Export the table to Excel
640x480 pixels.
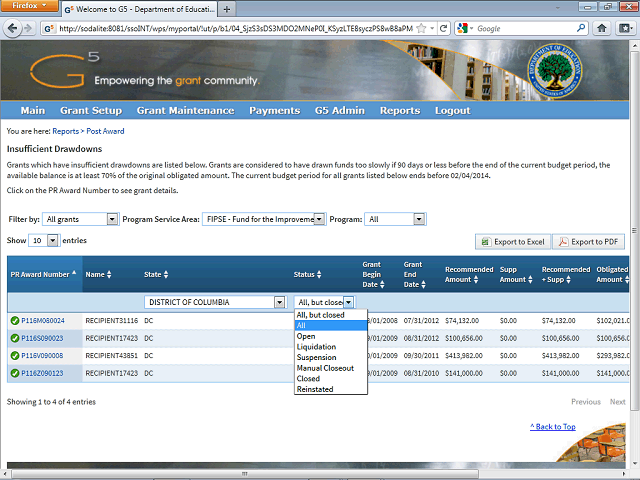513,242
